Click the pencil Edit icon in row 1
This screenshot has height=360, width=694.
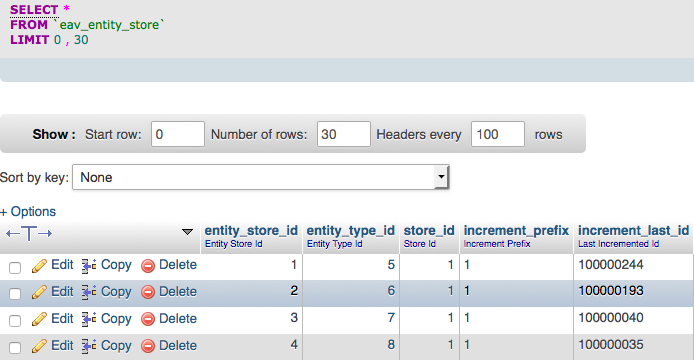point(39,266)
